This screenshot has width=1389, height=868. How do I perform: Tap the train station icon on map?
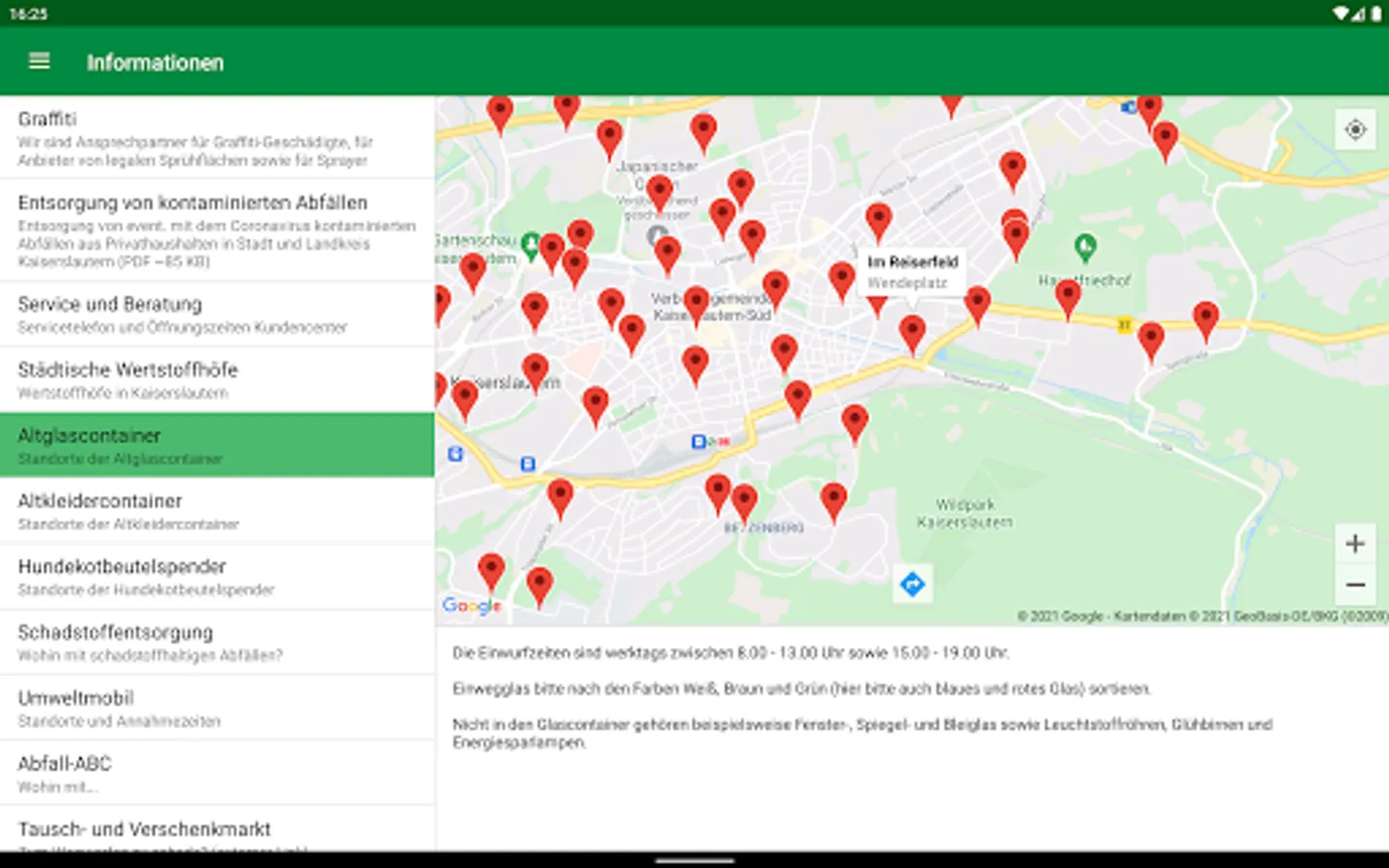pyautogui.click(x=698, y=442)
